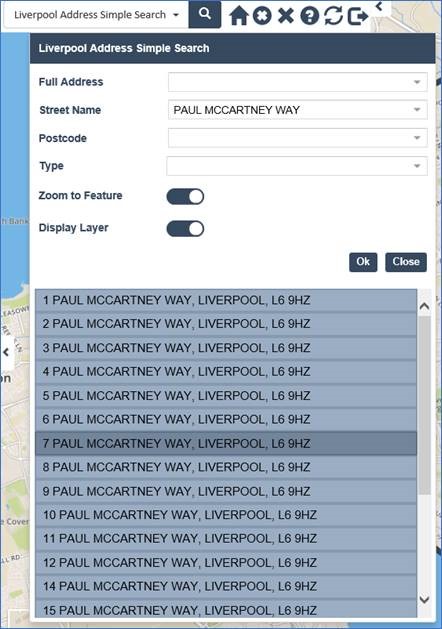Click the circled X clear icon
This screenshot has height=629, width=442.
tap(262, 16)
